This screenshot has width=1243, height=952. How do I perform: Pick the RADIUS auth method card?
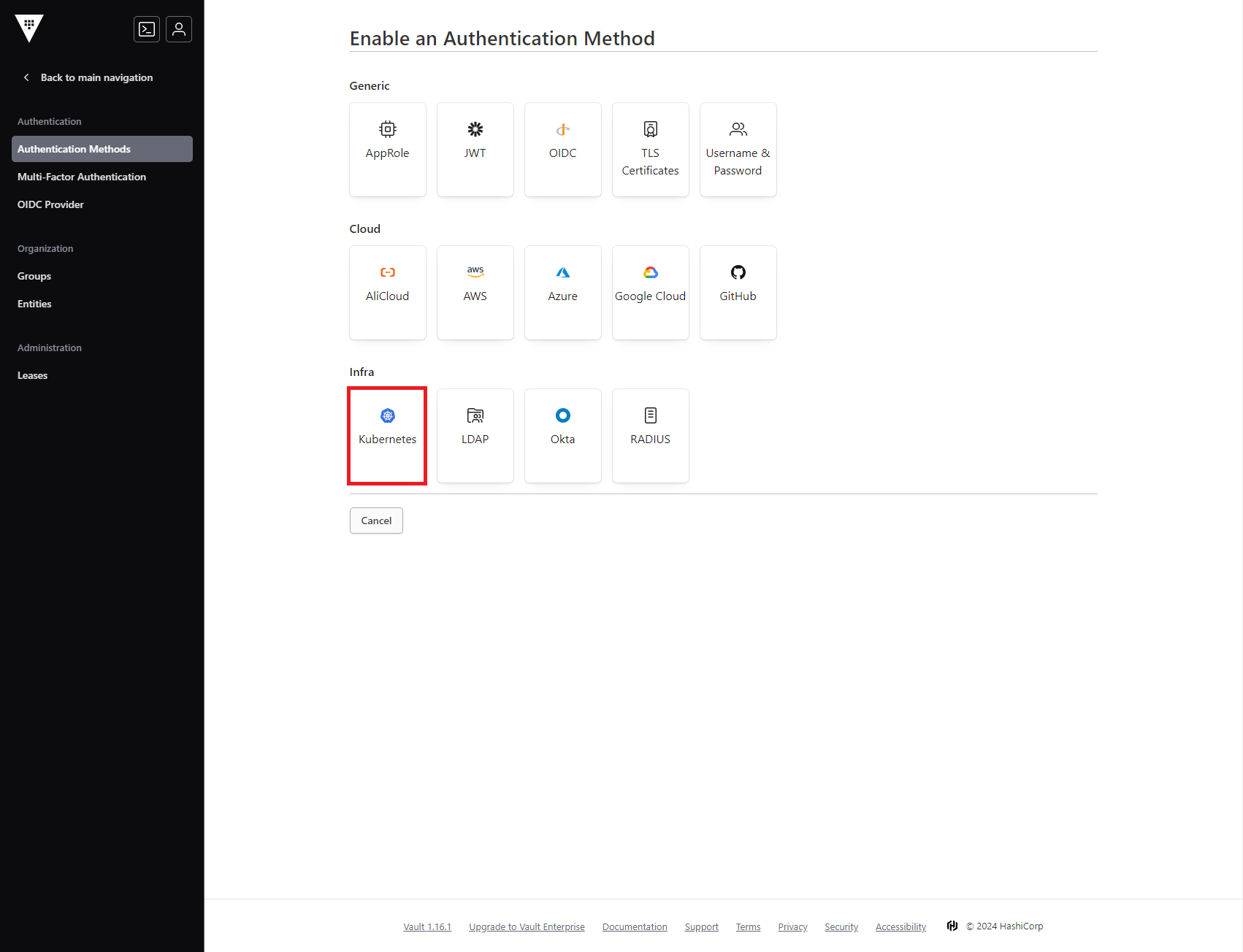pos(651,436)
